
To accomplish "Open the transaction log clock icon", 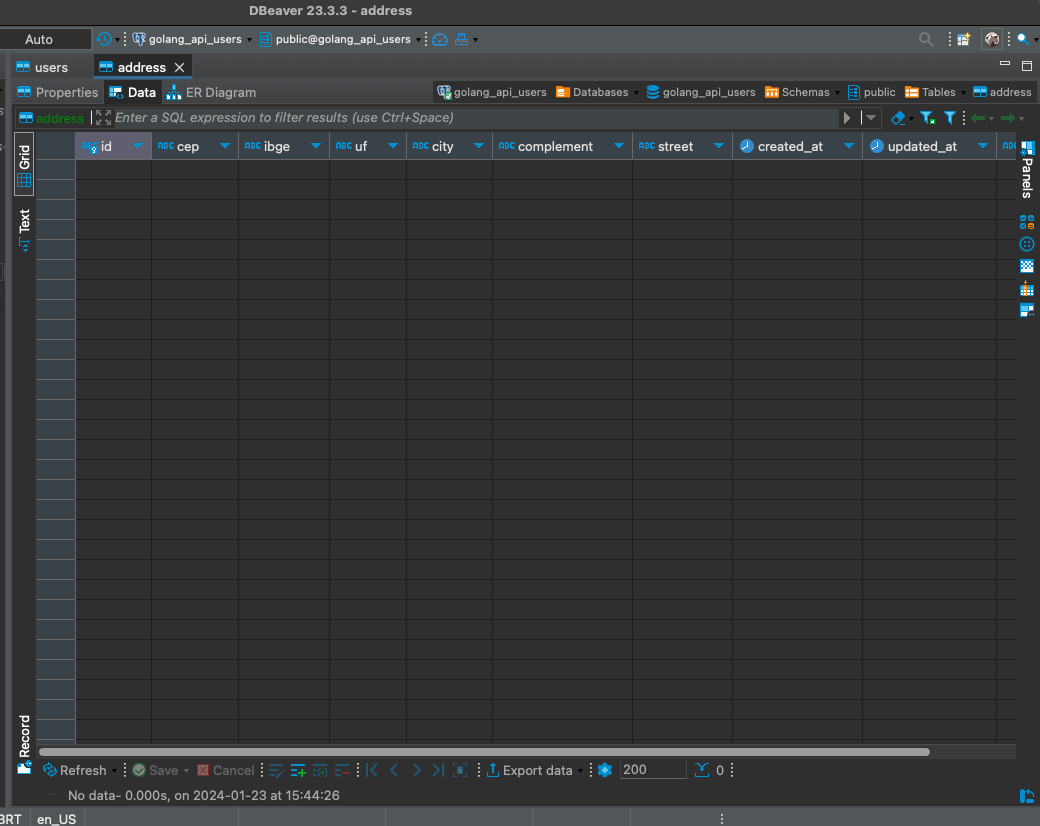I will (104, 39).
